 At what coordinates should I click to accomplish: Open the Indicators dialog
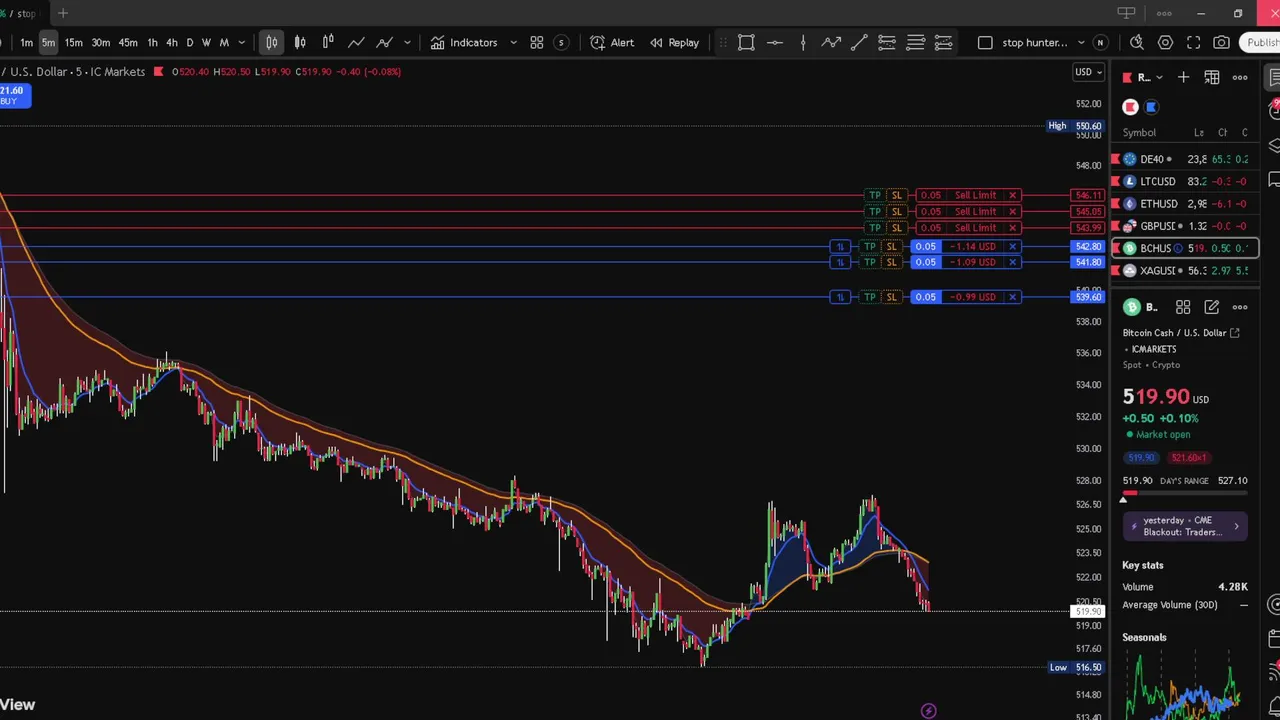point(464,42)
